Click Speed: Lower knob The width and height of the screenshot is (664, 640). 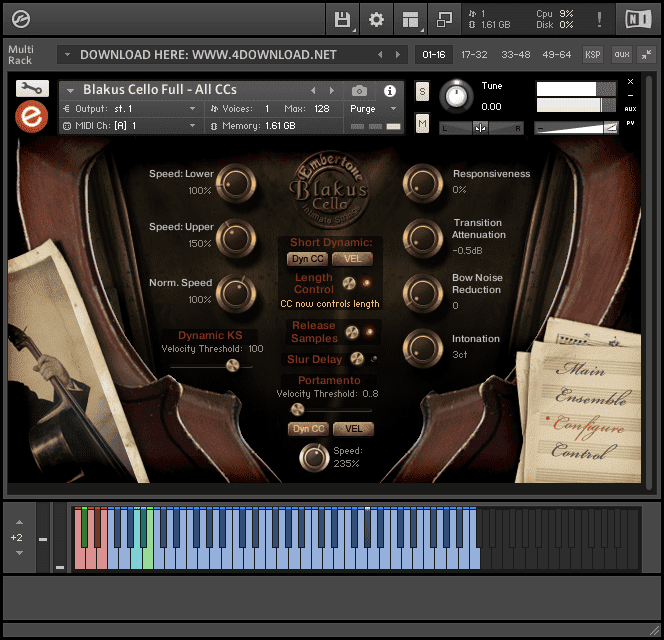pyautogui.click(x=236, y=183)
